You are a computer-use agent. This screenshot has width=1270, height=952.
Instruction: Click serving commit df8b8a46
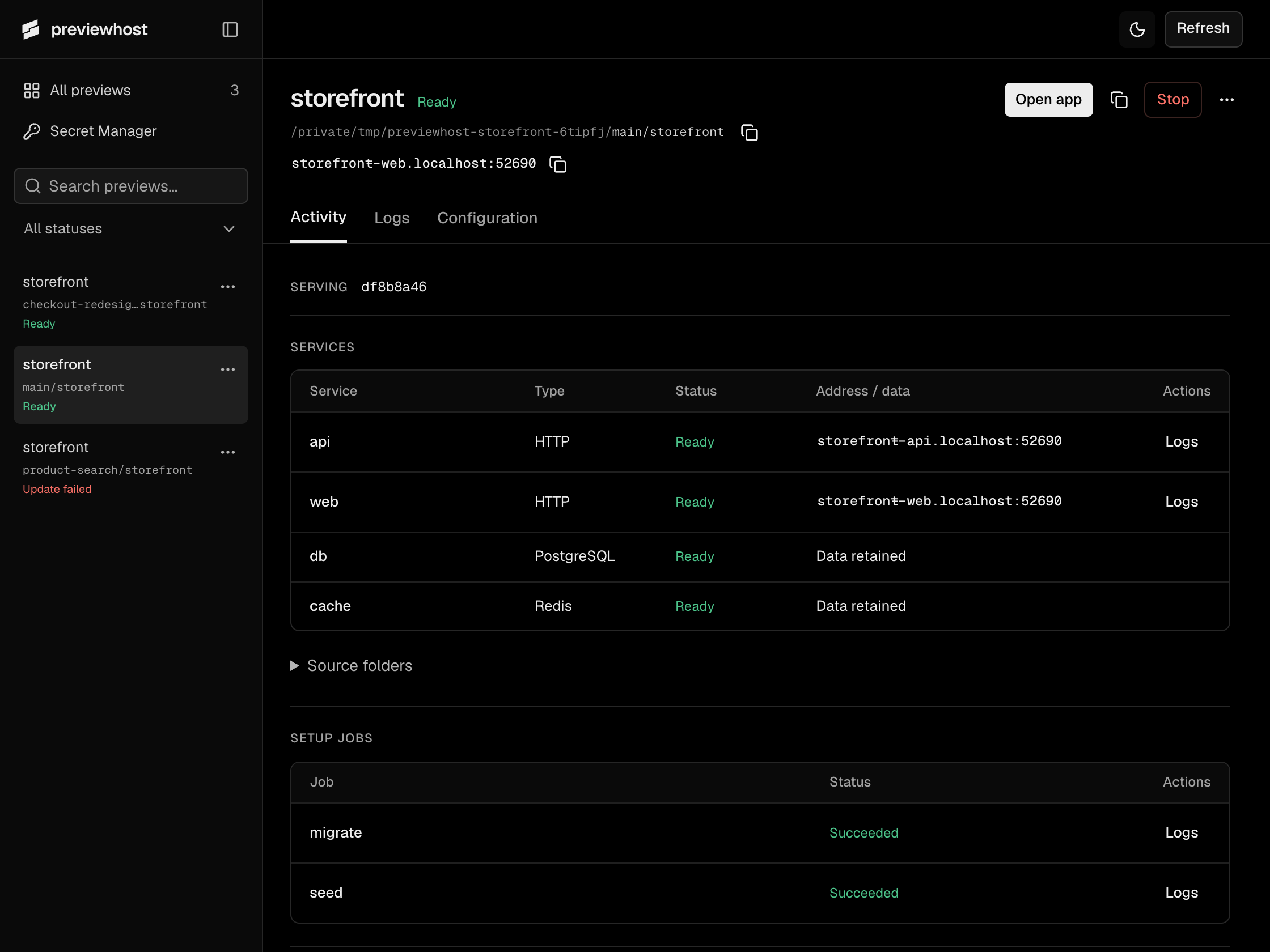pyautogui.click(x=394, y=287)
